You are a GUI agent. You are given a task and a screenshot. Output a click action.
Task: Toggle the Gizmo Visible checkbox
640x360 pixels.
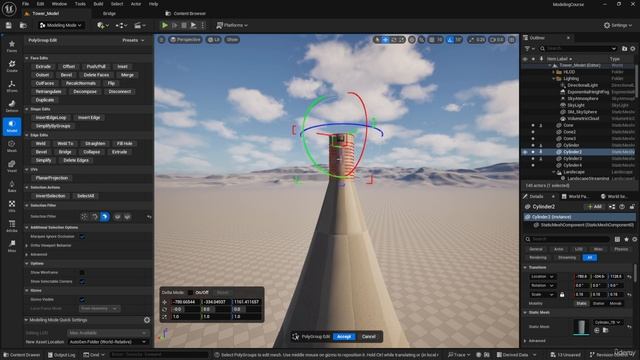(x=82, y=299)
